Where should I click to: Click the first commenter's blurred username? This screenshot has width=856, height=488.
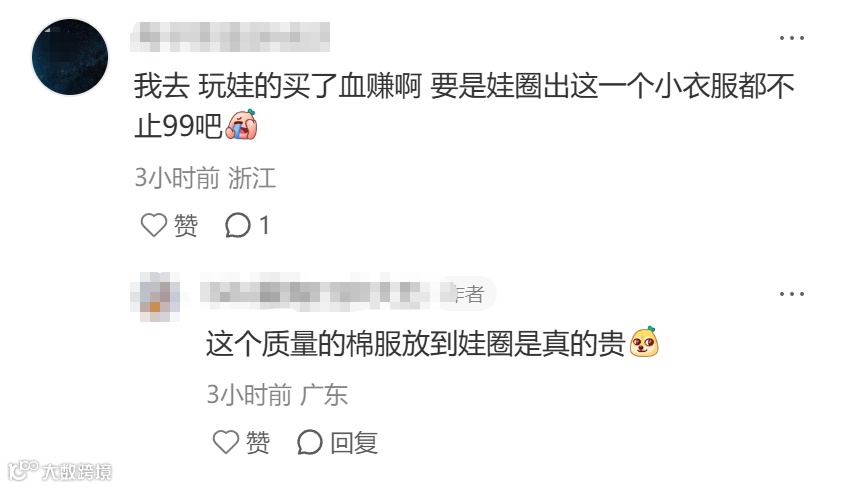(230, 37)
